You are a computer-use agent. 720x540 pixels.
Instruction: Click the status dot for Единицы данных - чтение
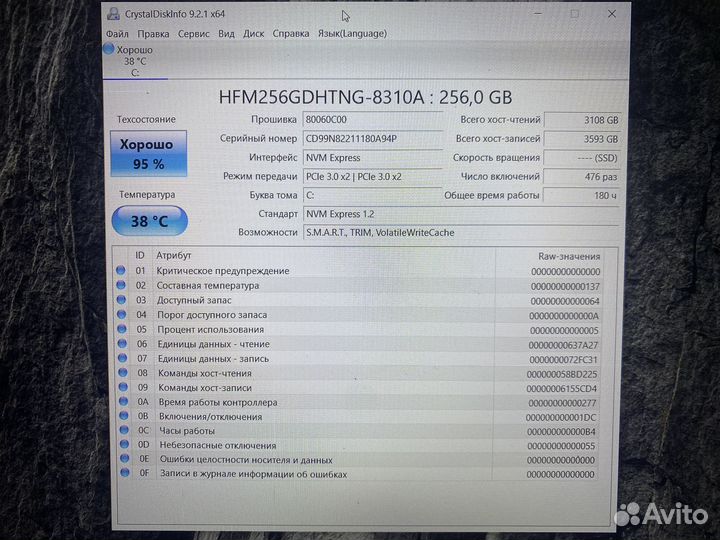(x=122, y=343)
